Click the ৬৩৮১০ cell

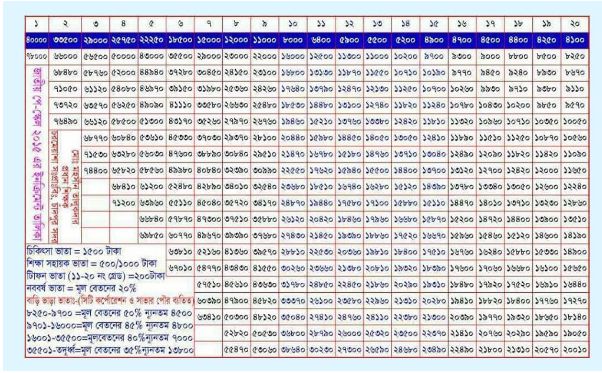click(180, 252)
